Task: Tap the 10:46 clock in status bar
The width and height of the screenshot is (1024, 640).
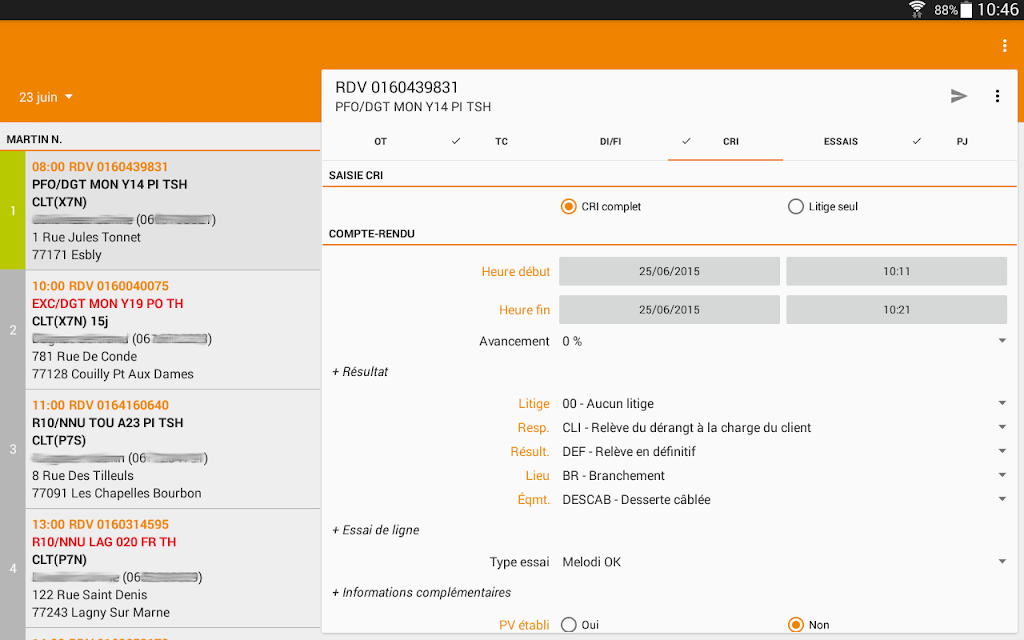Action: coord(997,9)
